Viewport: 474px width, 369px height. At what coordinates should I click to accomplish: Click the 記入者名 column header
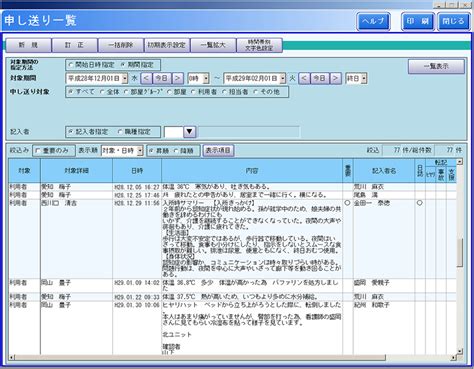384,171
